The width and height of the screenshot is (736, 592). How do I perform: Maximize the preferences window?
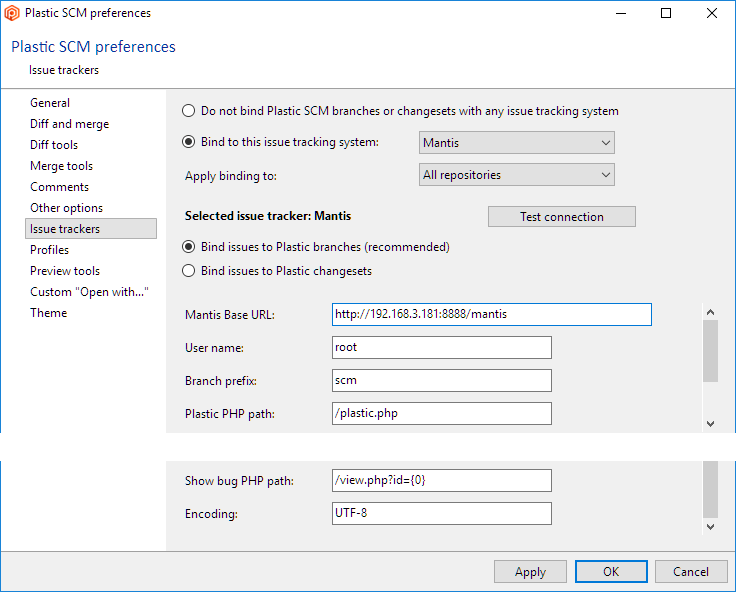(x=666, y=13)
